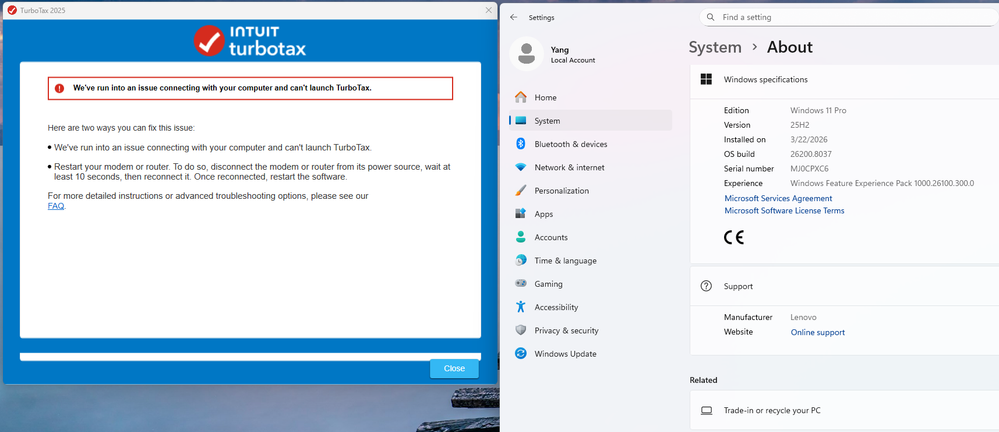The image size is (999, 432).
Task: Close the TurboTax 2025 window
Action: (489, 10)
